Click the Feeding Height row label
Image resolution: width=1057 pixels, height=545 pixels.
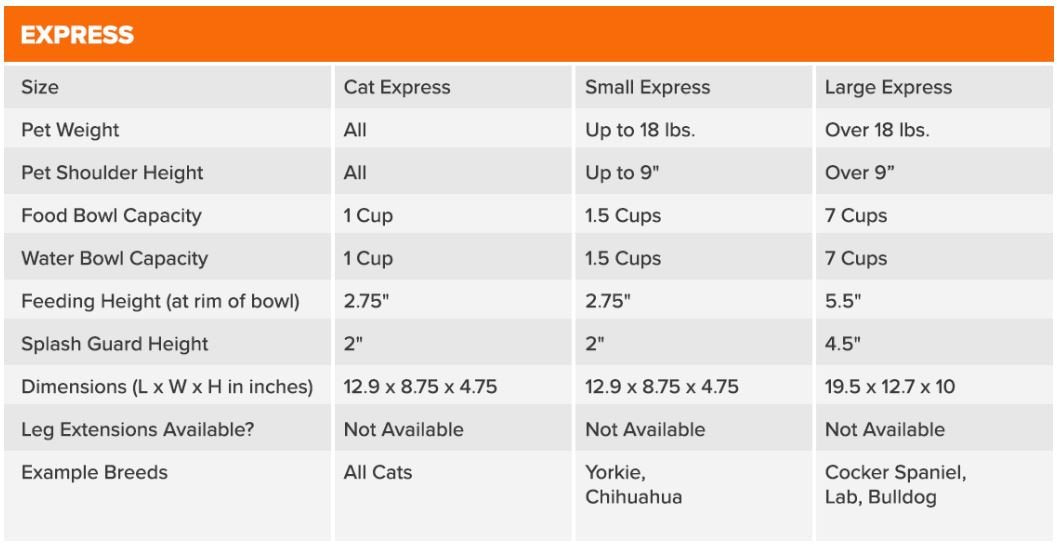click(x=160, y=301)
